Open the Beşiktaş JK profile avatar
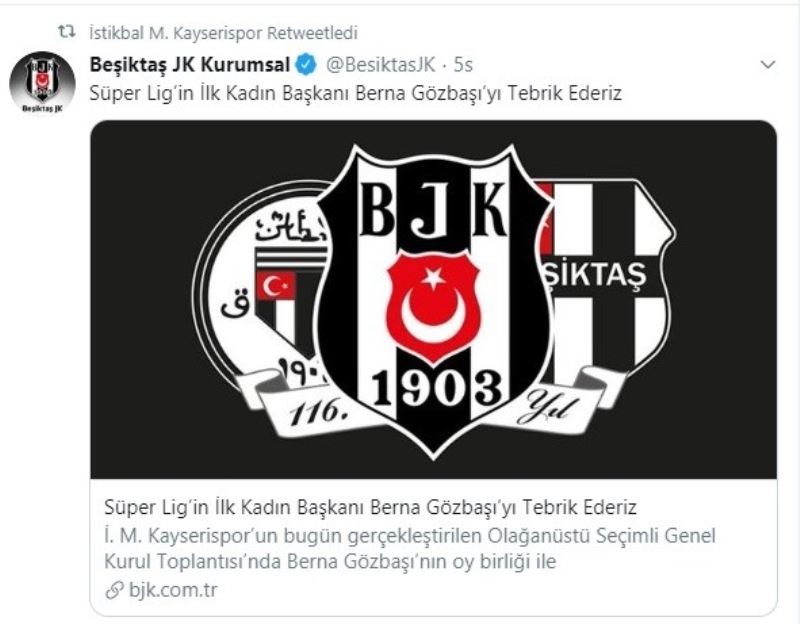Screen dimensions: 800x624 pos(42,82)
